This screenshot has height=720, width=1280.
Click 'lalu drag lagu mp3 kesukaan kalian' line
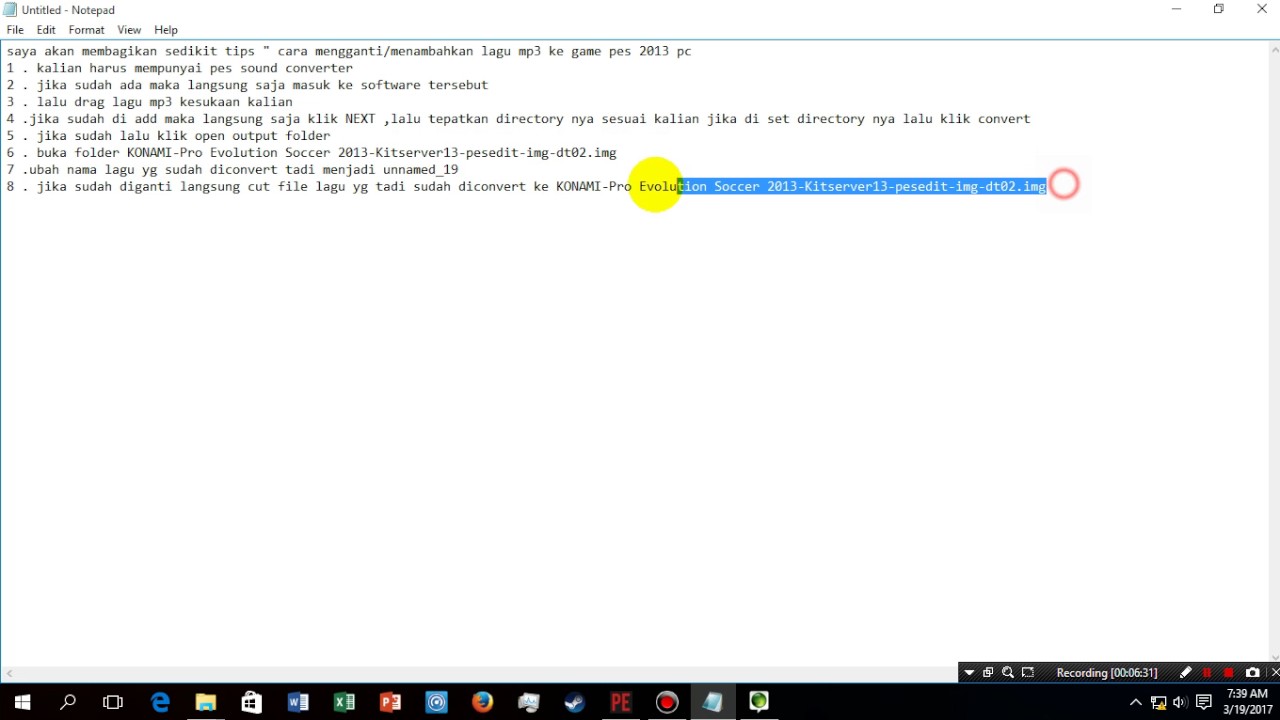(x=164, y=101)
